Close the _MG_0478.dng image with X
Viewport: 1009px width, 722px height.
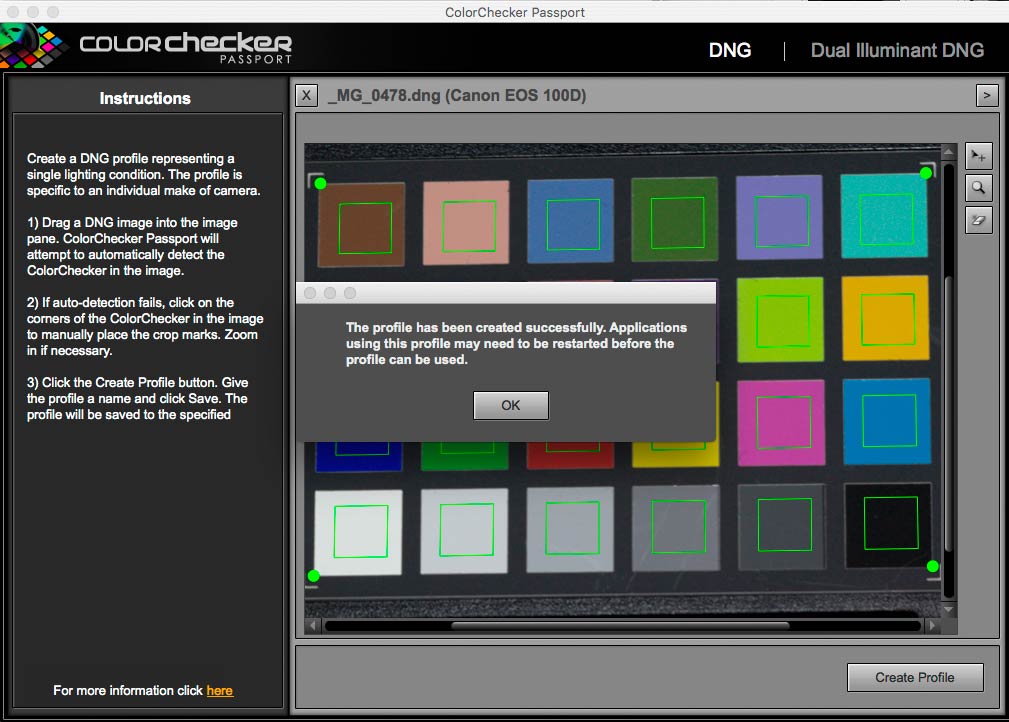tap(306, 96)
